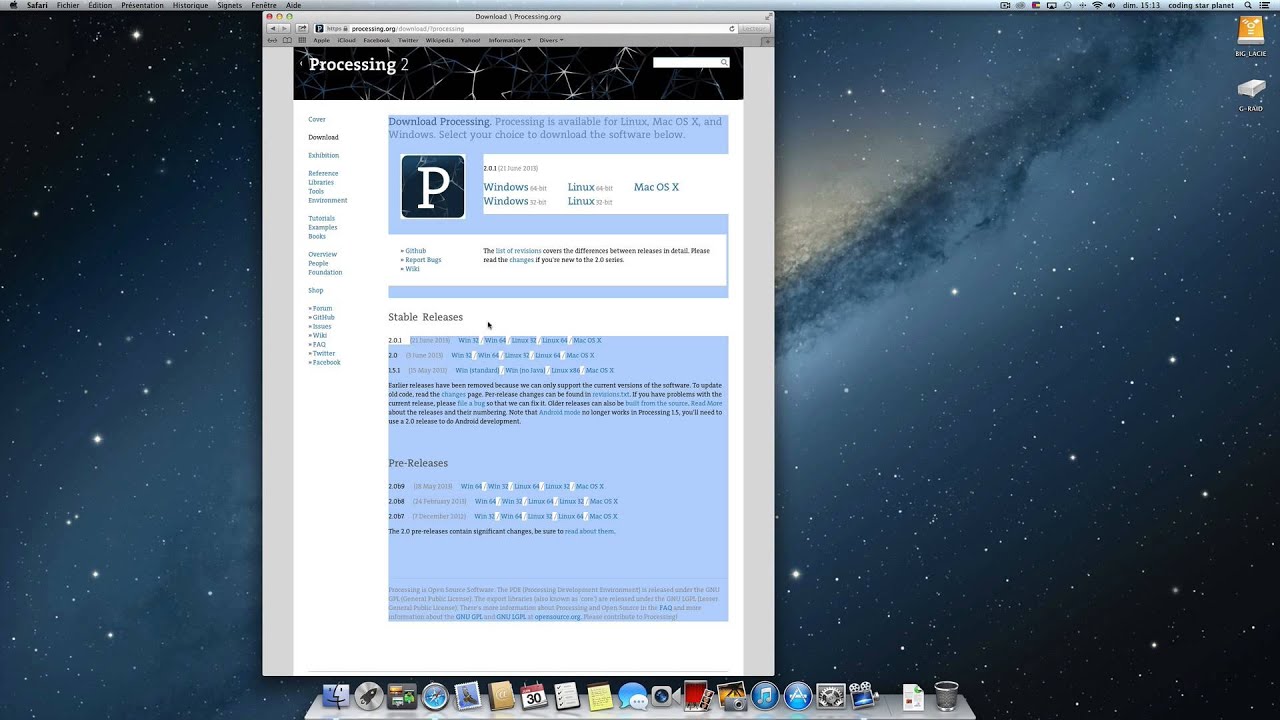Open iTunes music note icon in dock
Screen dimensions: 1280x720
[764, 696]
